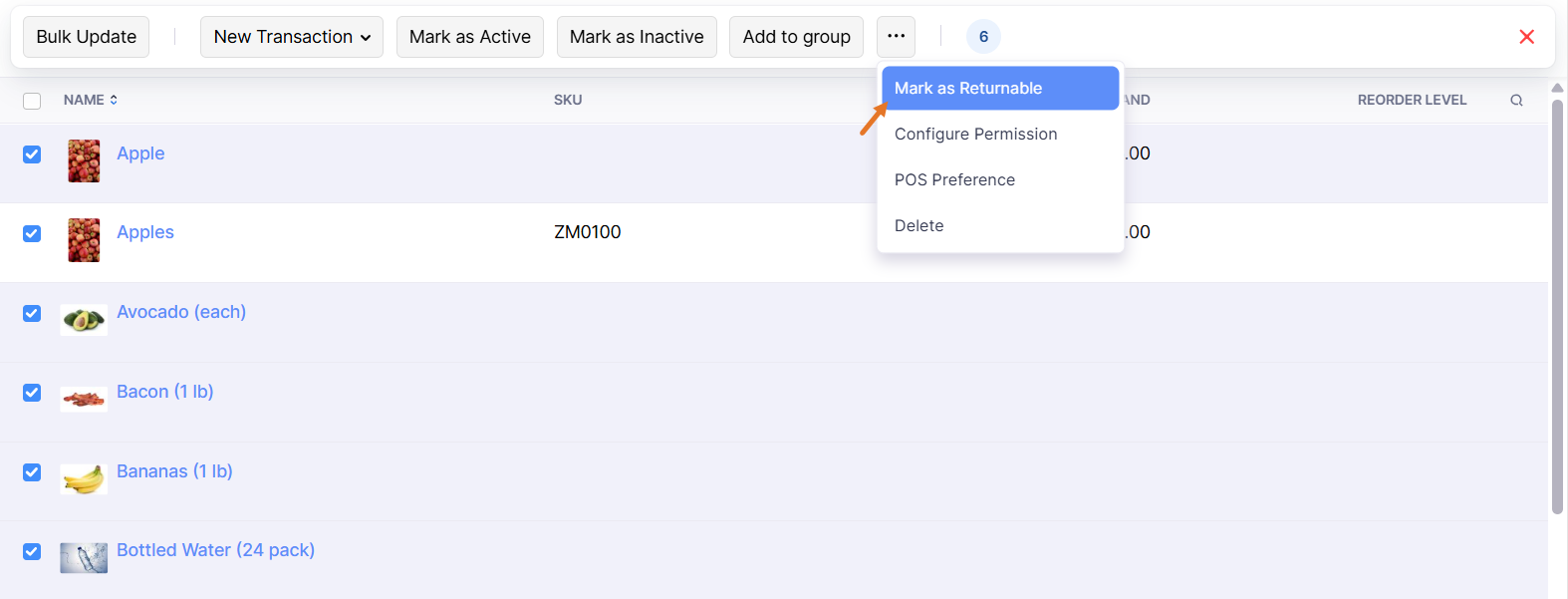
Task: Click the Mark as Inactive button
Action: pos(637,37)
